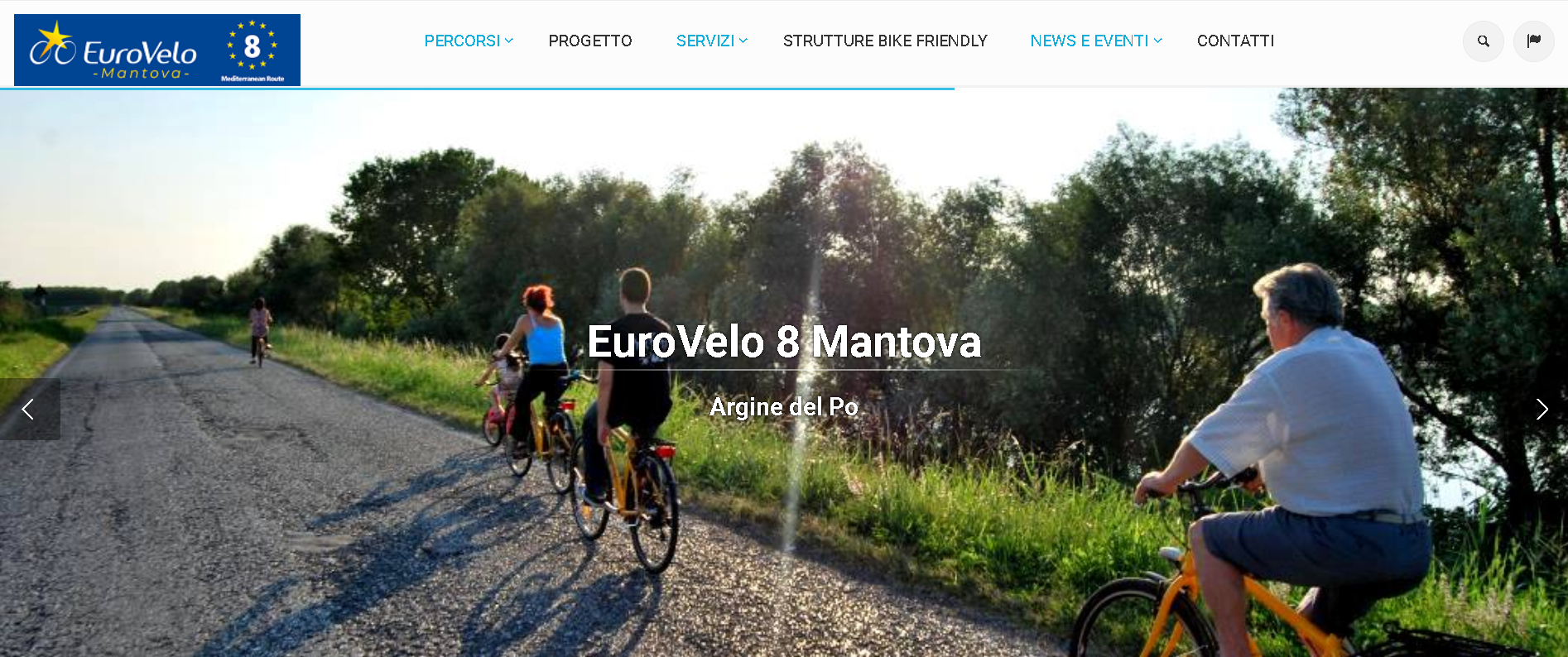Click the Argine del Po caption
Image resolution: width=1568 pixels, height=657 pixels.
(784, 407)
